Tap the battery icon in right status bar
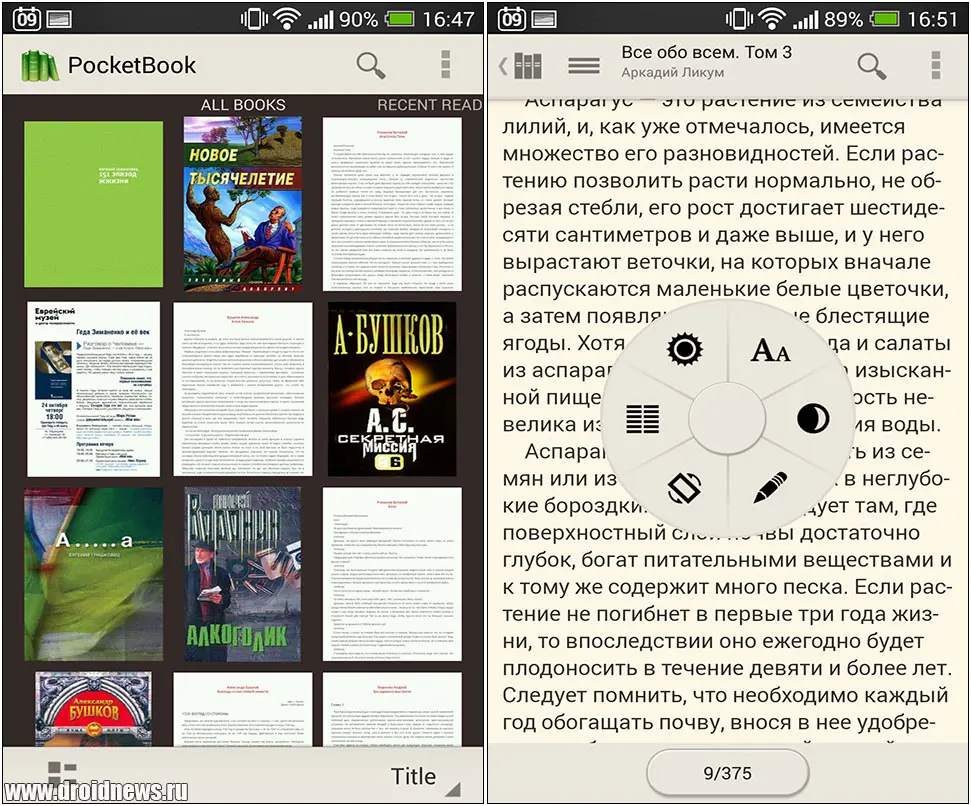Screen dimensions: 971x806 (x=885, y=19)
